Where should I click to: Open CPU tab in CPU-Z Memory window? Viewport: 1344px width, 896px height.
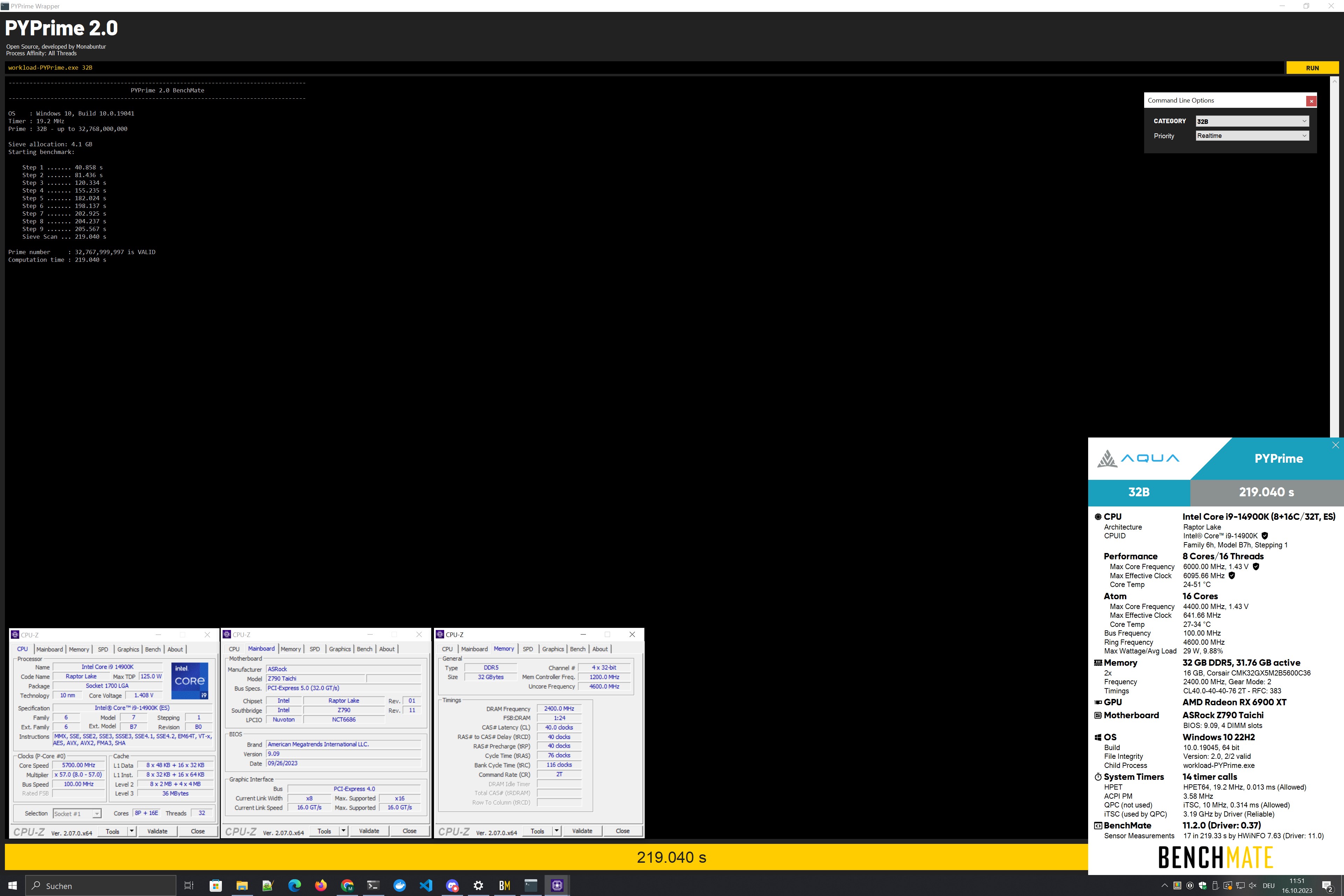tap(447, 649)
